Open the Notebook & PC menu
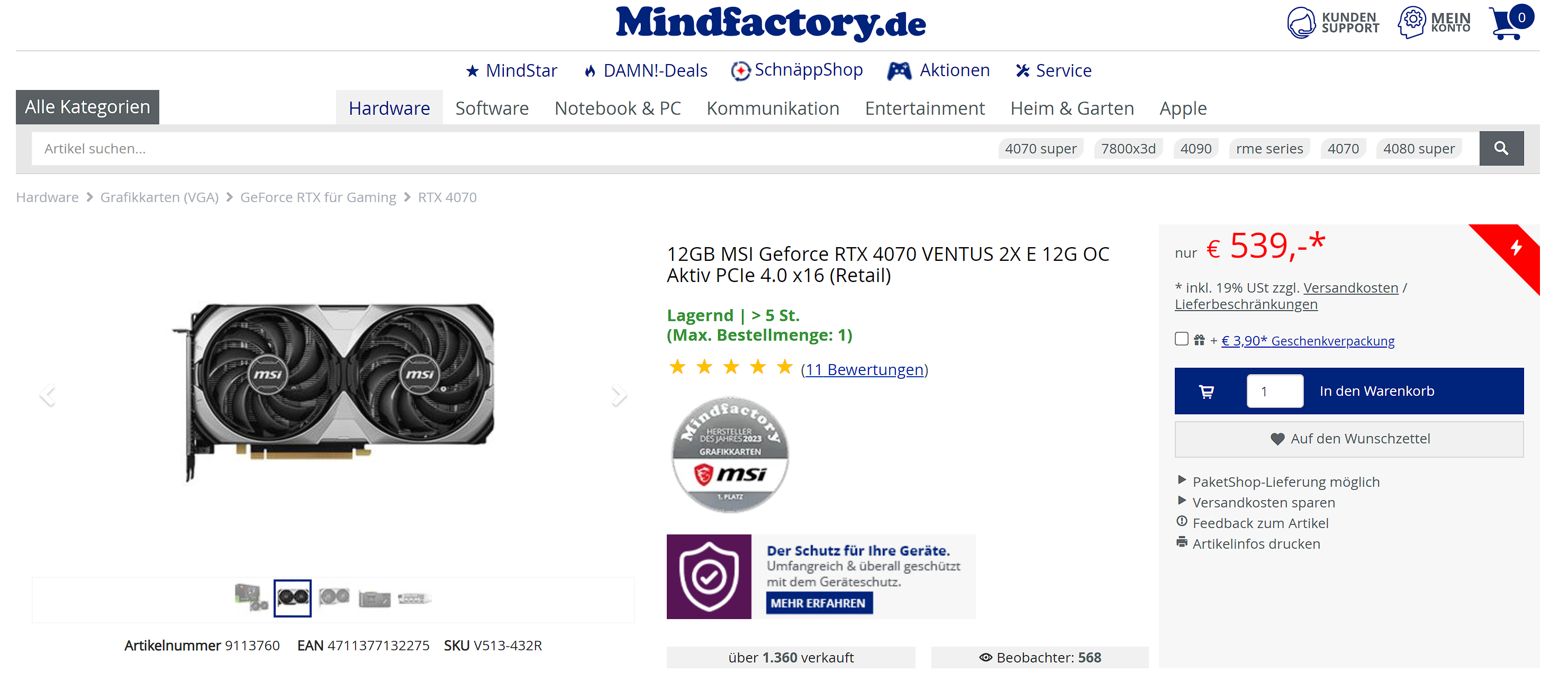1568x681 pixels. point(617,108)
